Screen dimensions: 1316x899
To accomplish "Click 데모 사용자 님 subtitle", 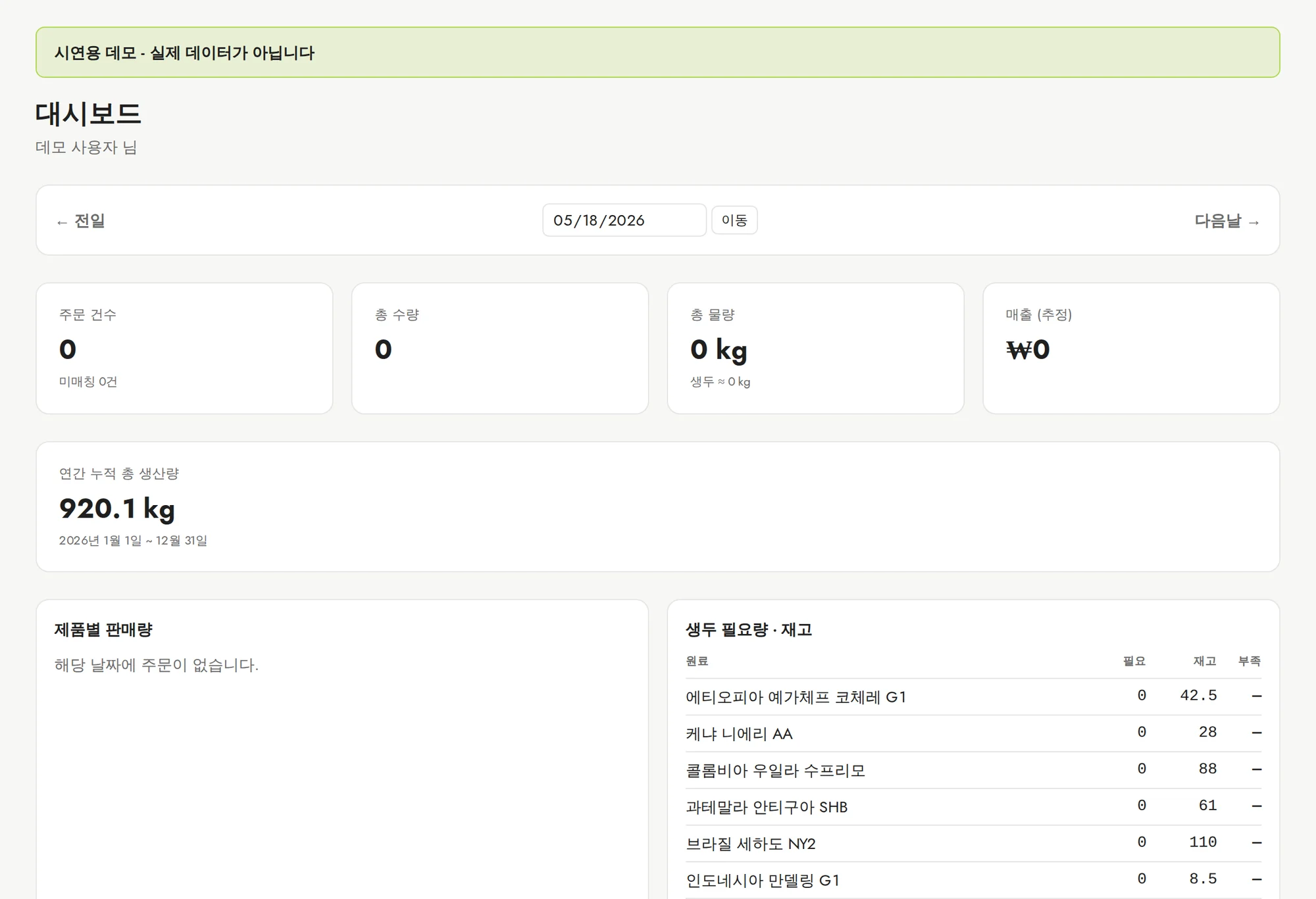I will coord(86,147).
